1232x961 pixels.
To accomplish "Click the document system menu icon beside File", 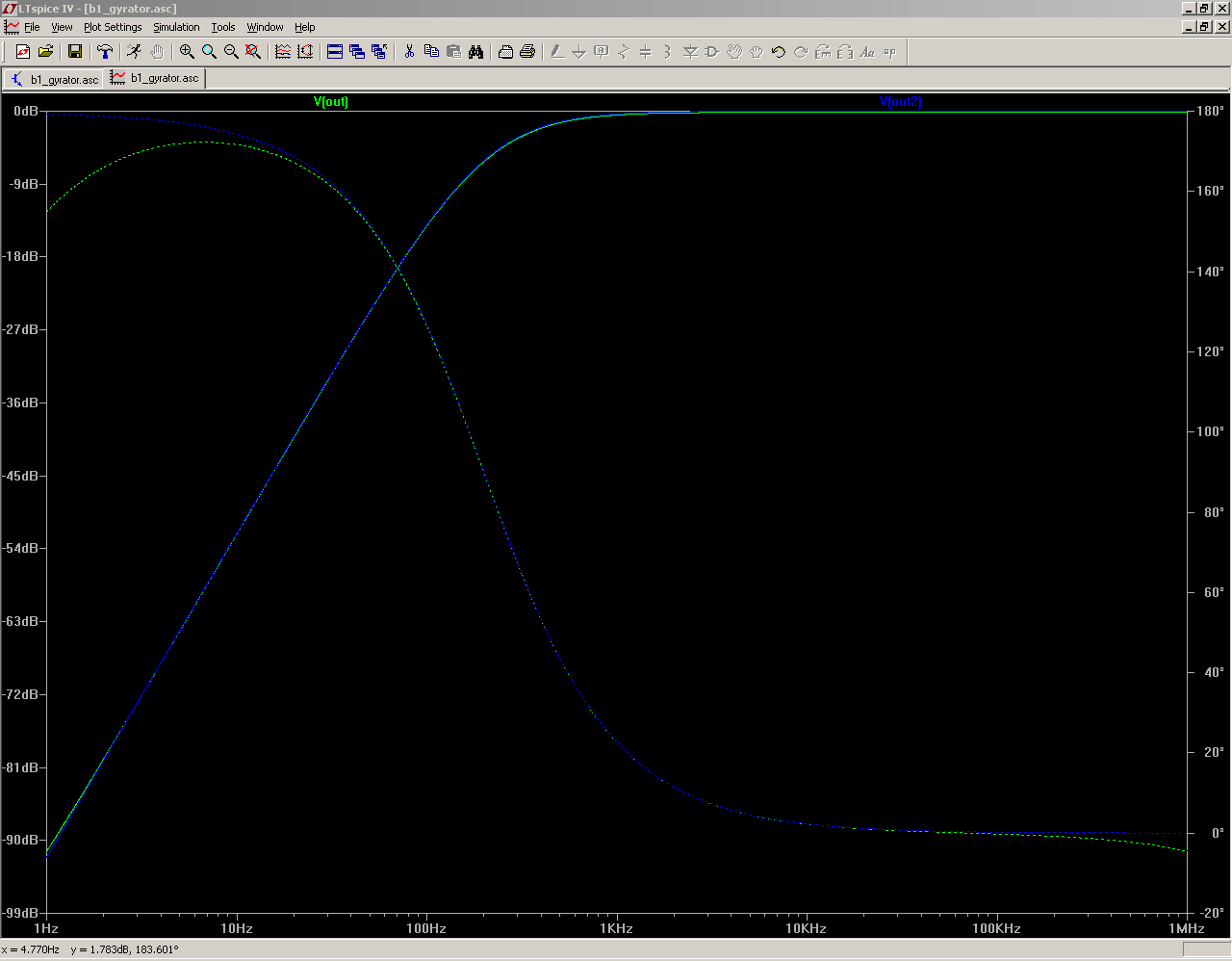I will 12,27.
